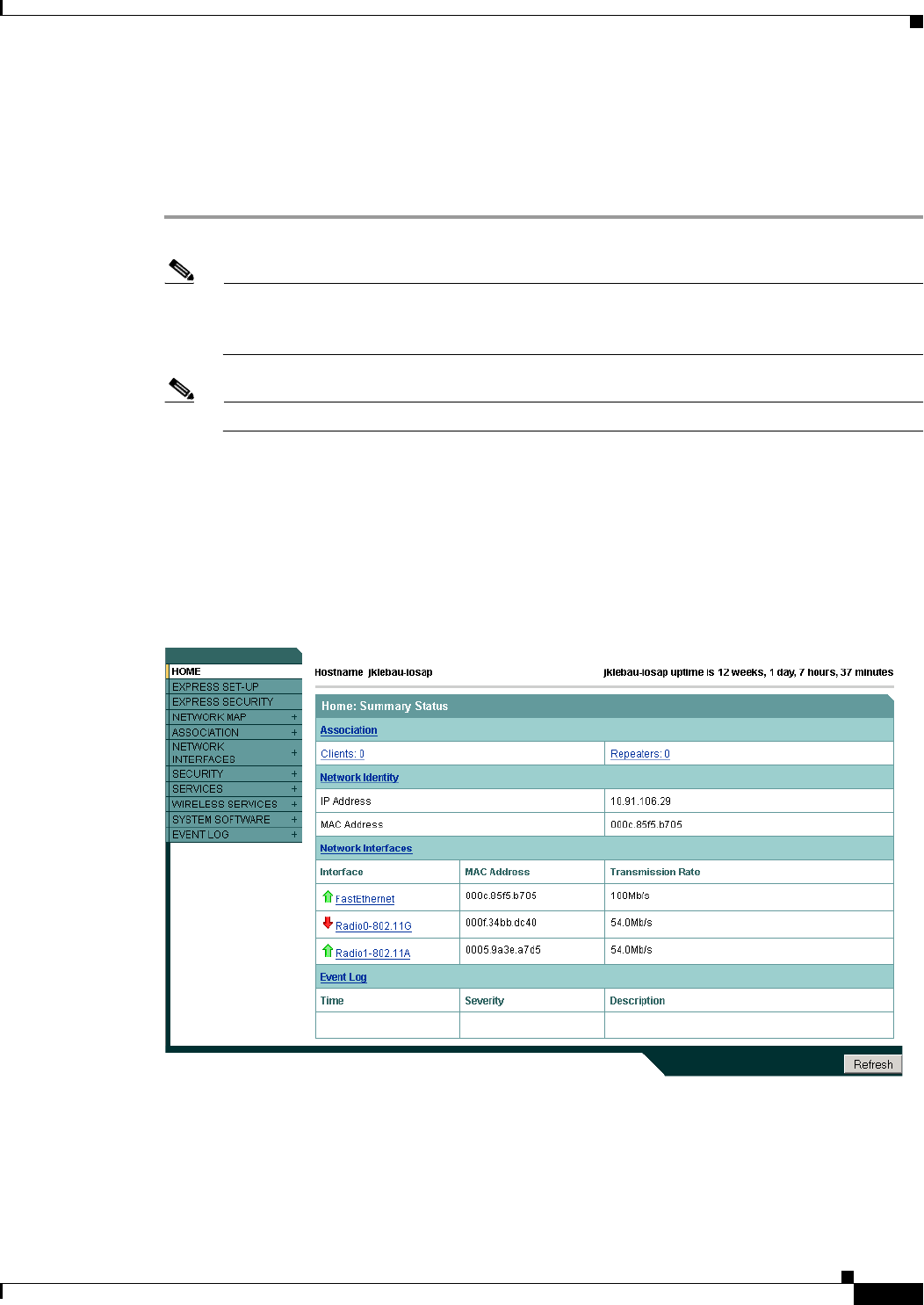Open the Clients: 0 link

[x=343, y=754]
